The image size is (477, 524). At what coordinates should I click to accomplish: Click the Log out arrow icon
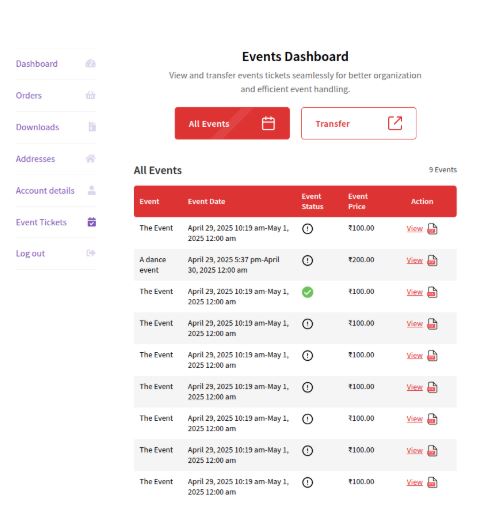(x=91, y=253)
